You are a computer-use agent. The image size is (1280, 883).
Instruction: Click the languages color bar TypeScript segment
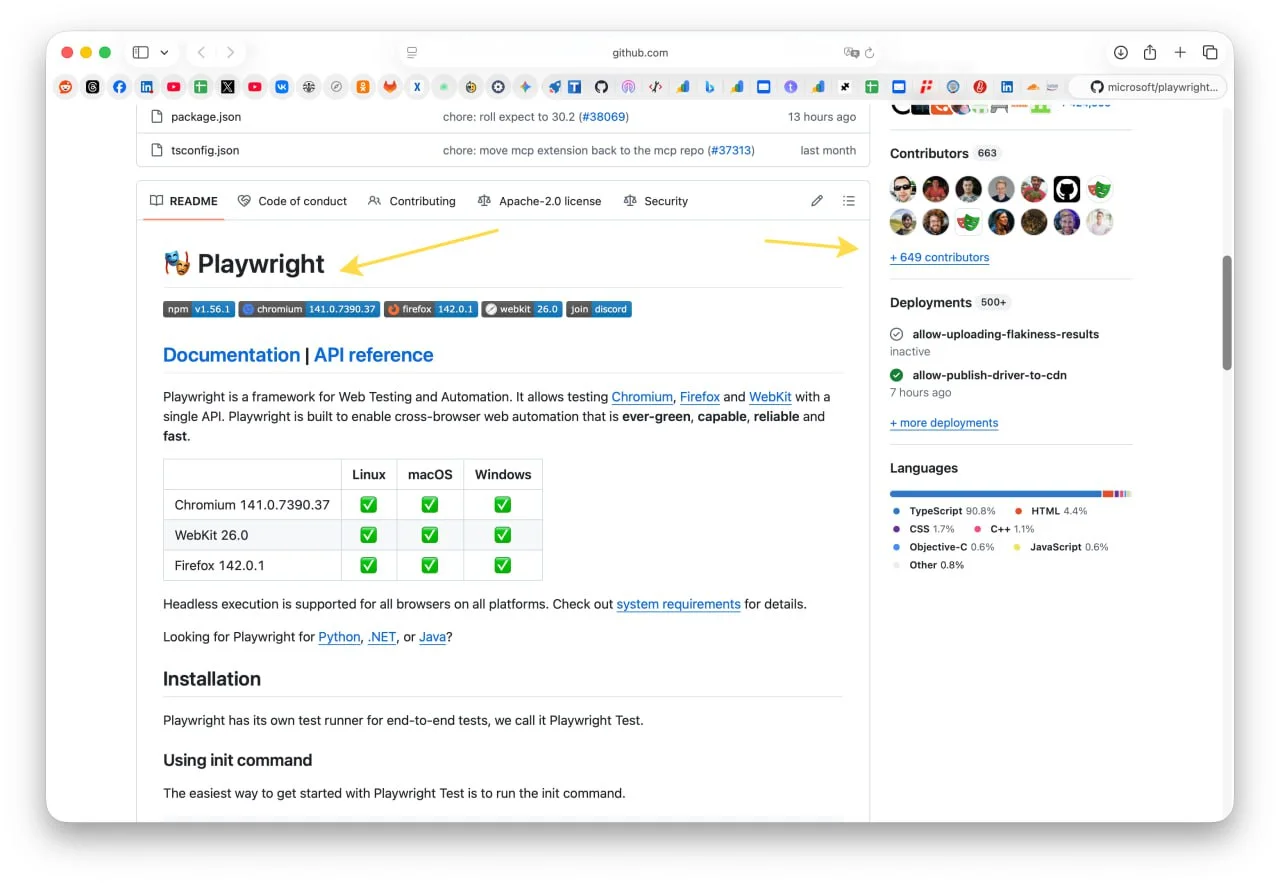(995, 493)
